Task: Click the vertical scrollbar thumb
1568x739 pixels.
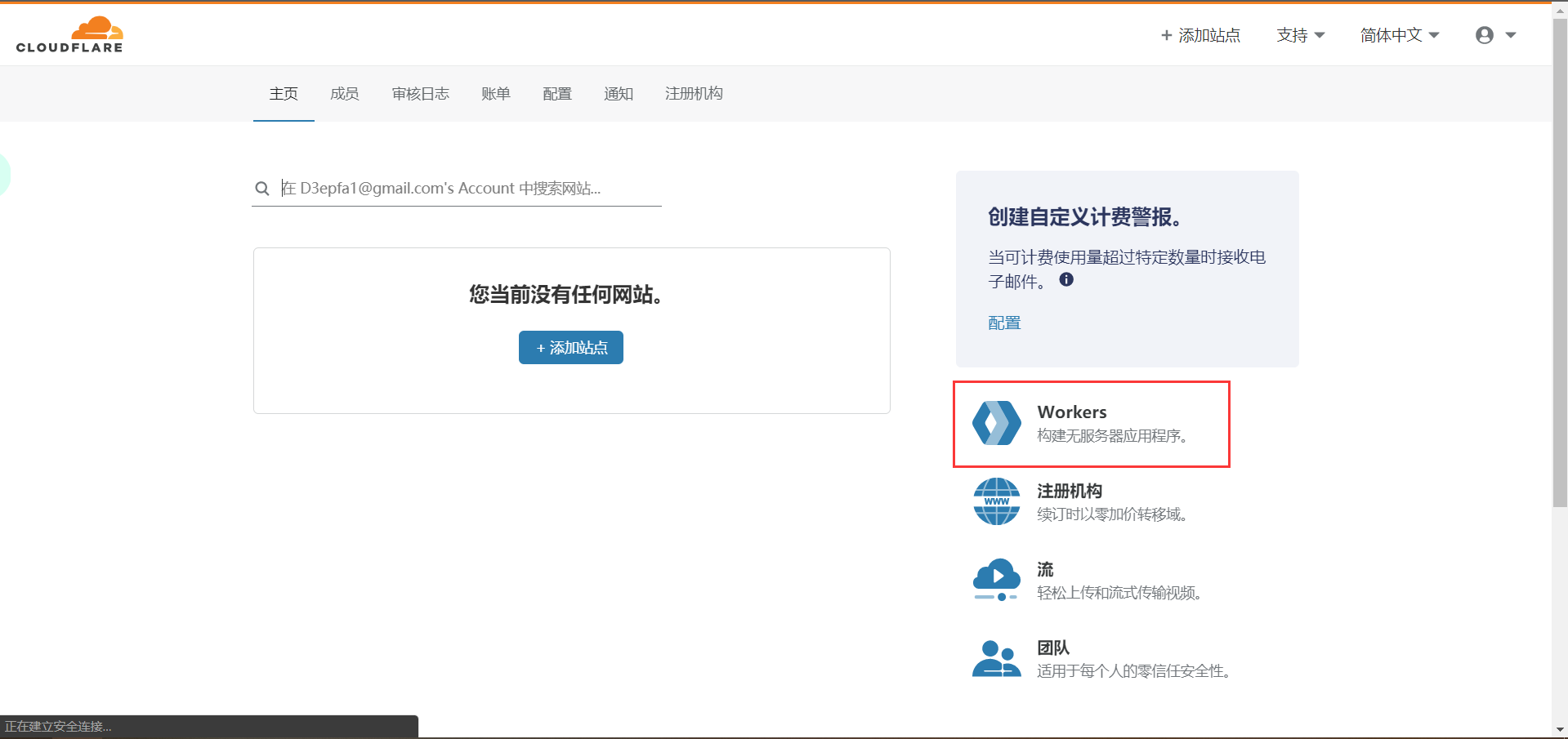Action: point(1560,261)
